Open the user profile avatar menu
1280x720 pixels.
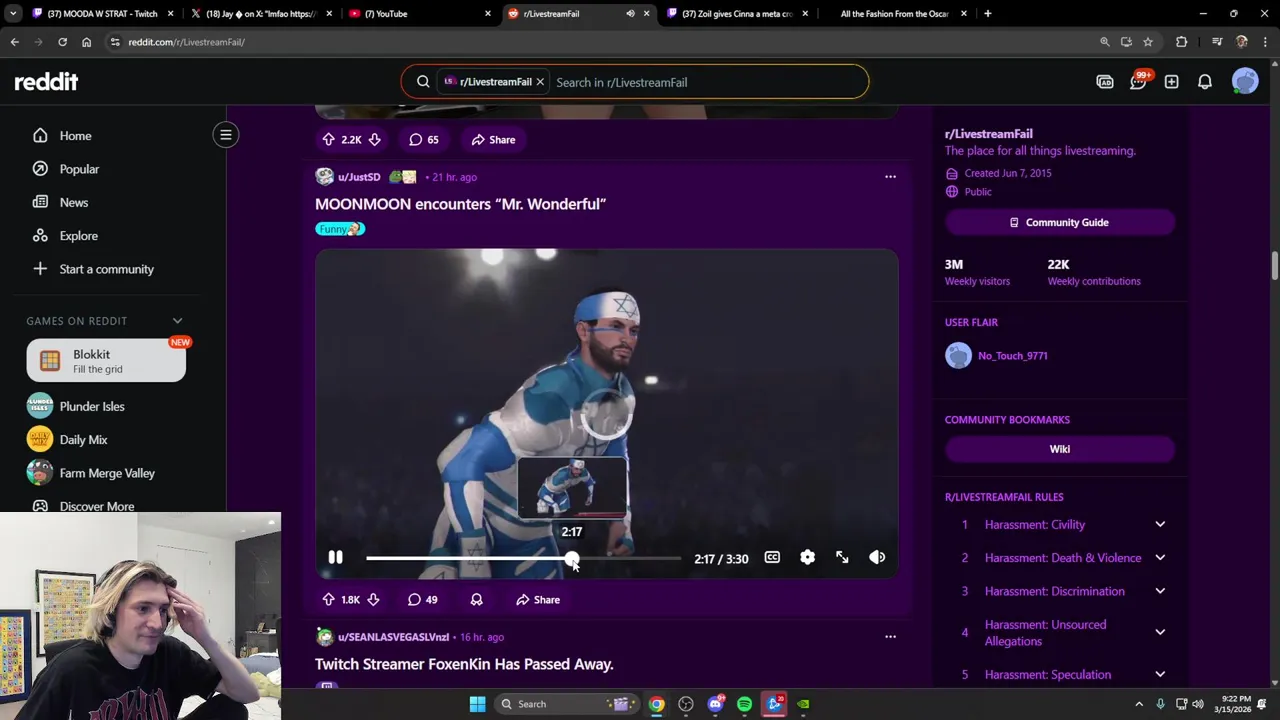point(1245,82)
